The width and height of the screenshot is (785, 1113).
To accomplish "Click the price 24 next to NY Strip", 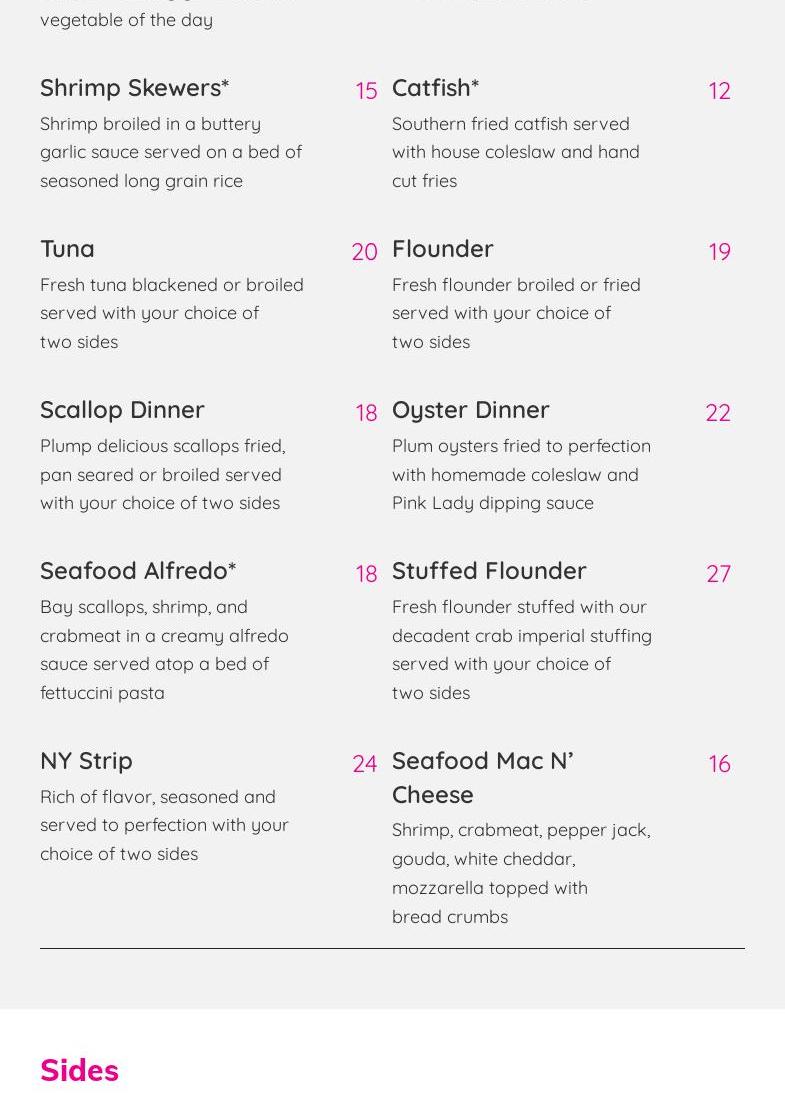I will point(364,764).
